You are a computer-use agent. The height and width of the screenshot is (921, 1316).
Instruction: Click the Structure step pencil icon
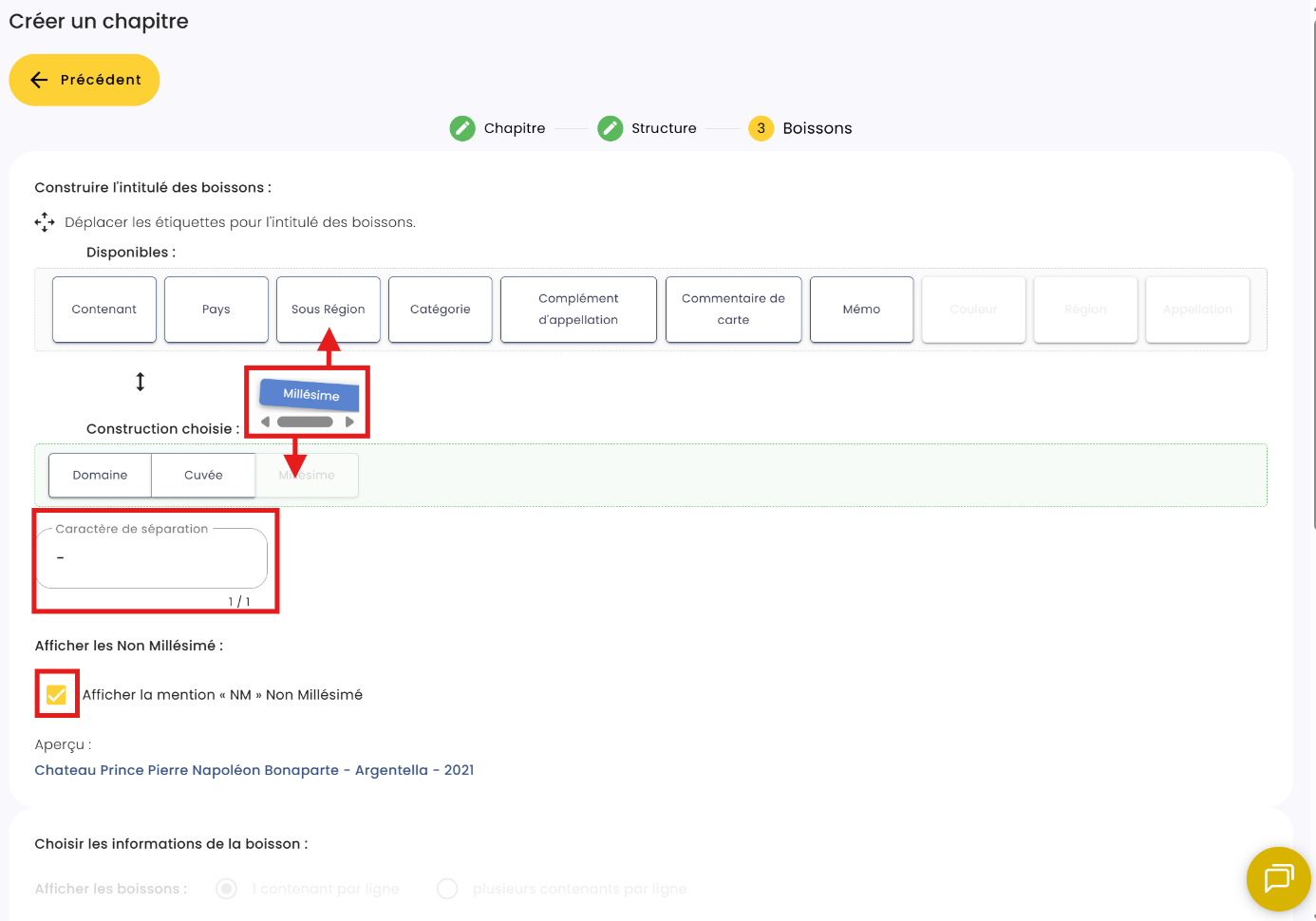[x=611, y=128]
